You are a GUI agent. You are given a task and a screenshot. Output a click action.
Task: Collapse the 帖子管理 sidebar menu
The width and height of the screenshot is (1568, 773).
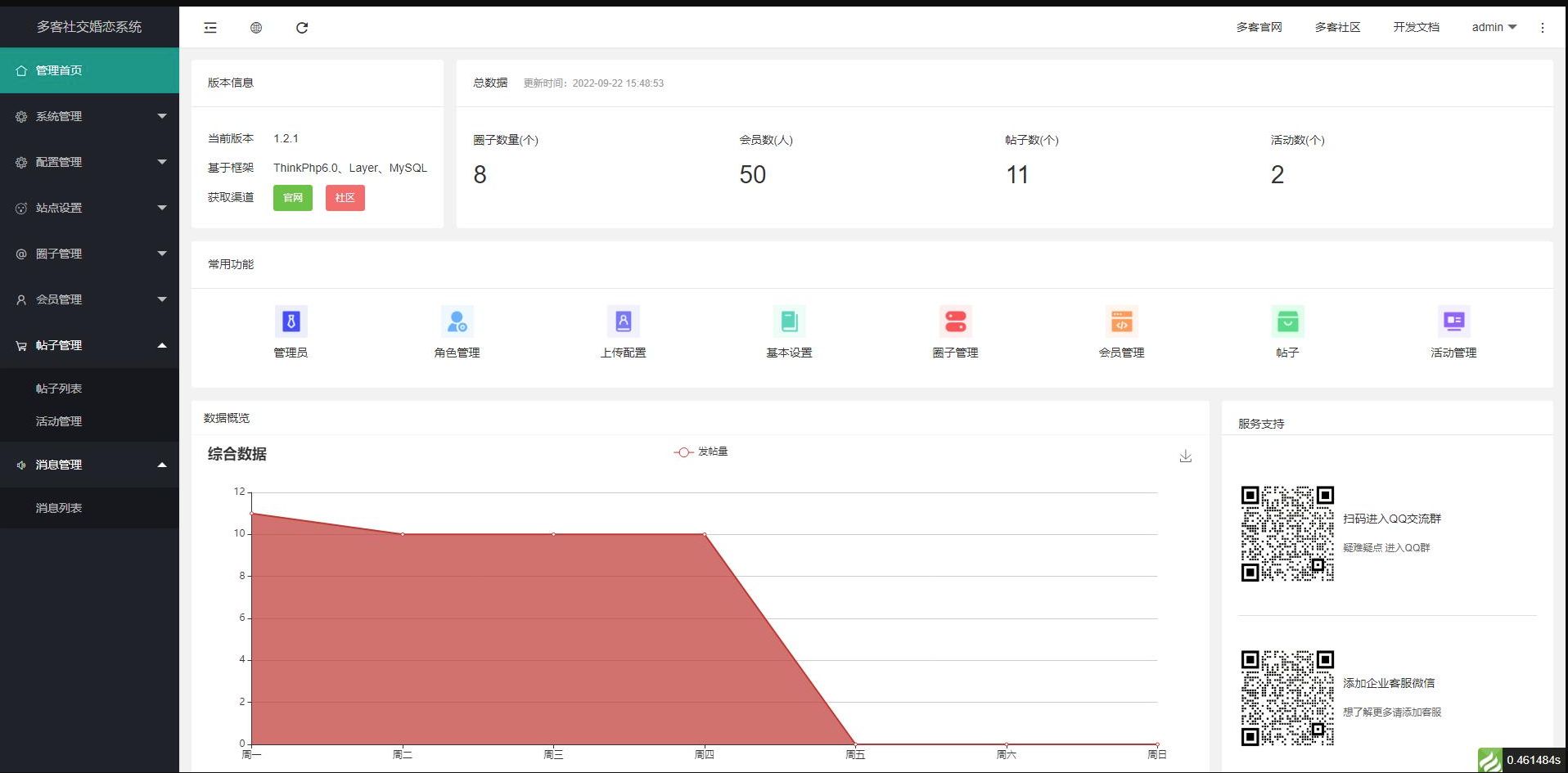coord(89,345)
